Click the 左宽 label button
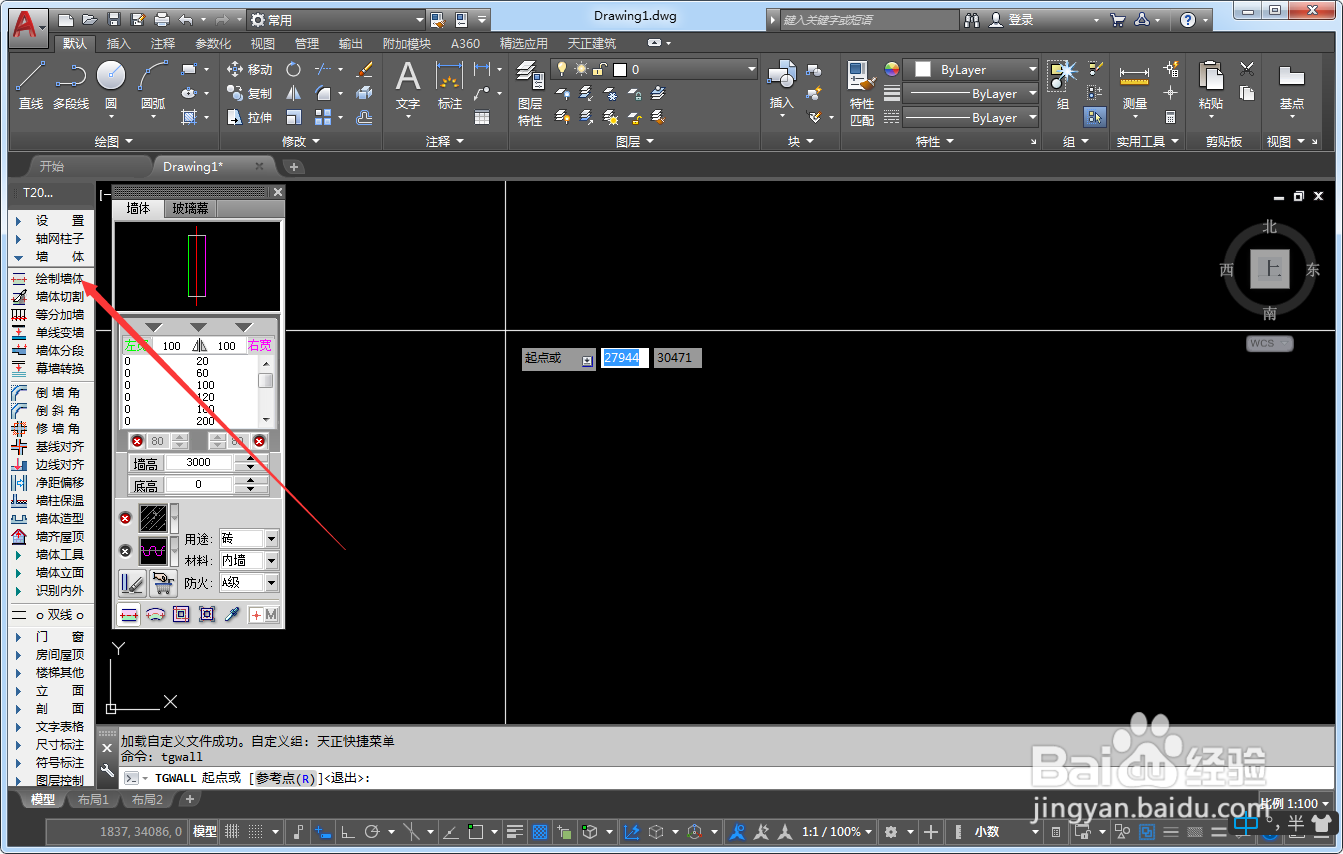Image resolution: width=1343 pixels, height=854 pixels. pyautogui.click(x=135, y=346)
